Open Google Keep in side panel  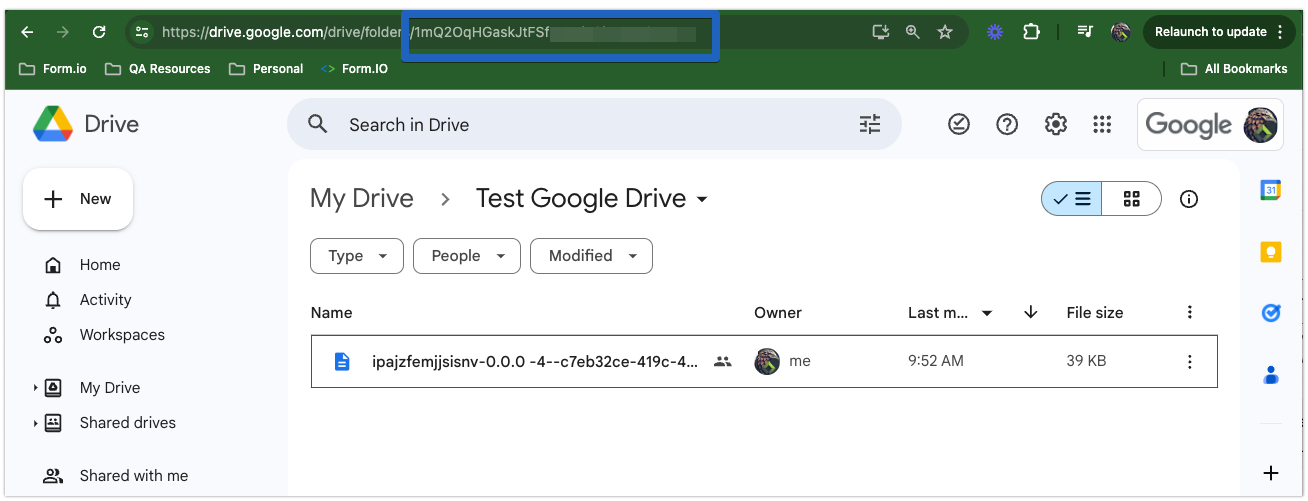[x=1271, y=252]
